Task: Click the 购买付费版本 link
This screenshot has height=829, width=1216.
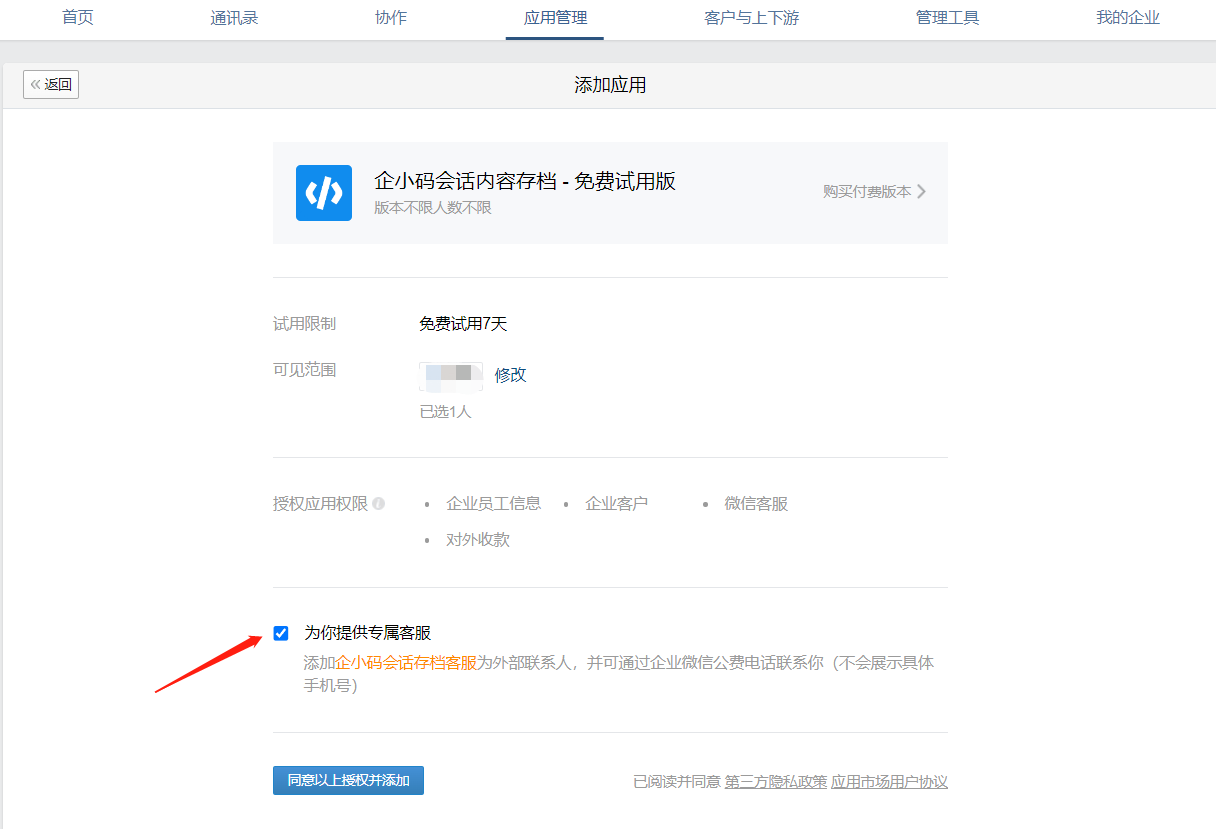Action: [x=867, y=191]
